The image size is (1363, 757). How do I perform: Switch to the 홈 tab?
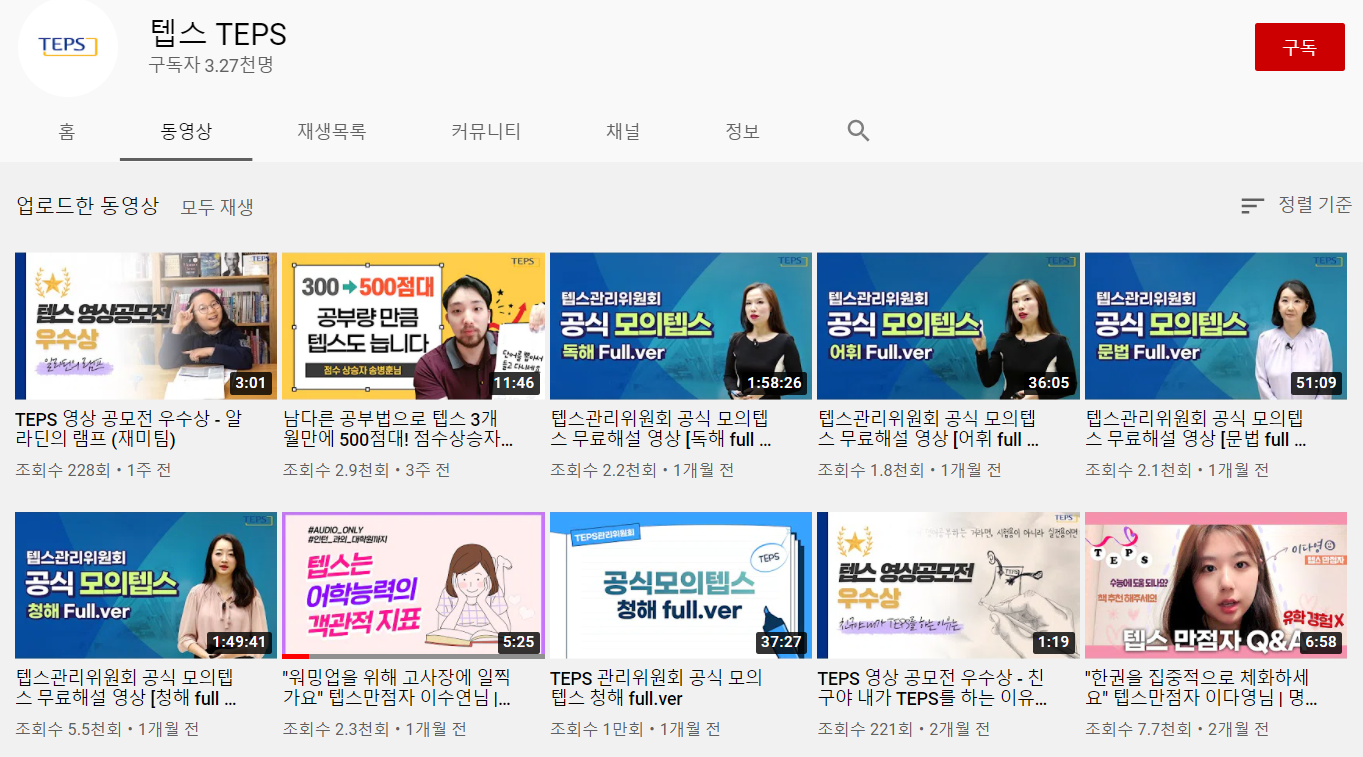(x=67, y=131)
